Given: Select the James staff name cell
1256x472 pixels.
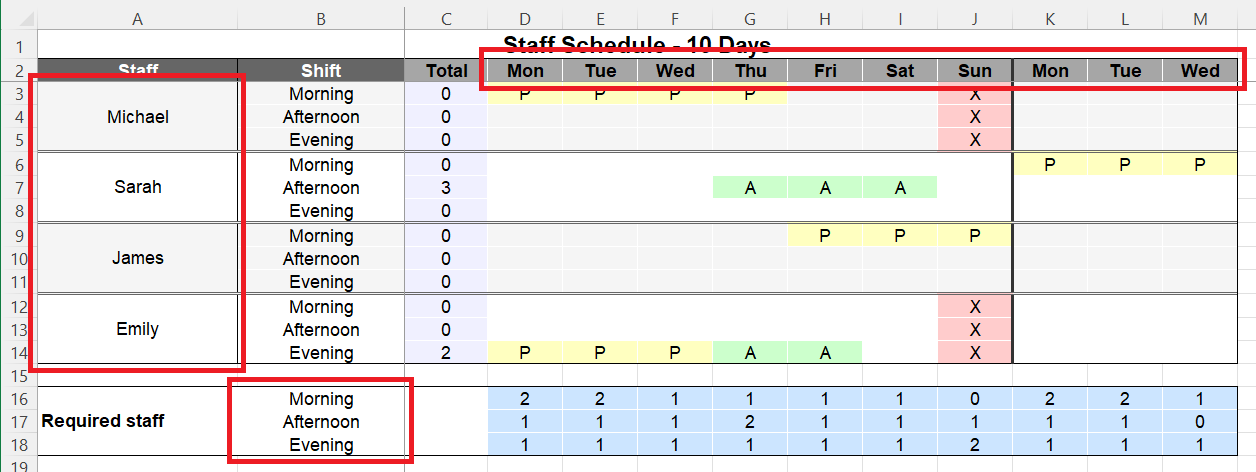Looking at the screenshot, I should click(137, 258).
